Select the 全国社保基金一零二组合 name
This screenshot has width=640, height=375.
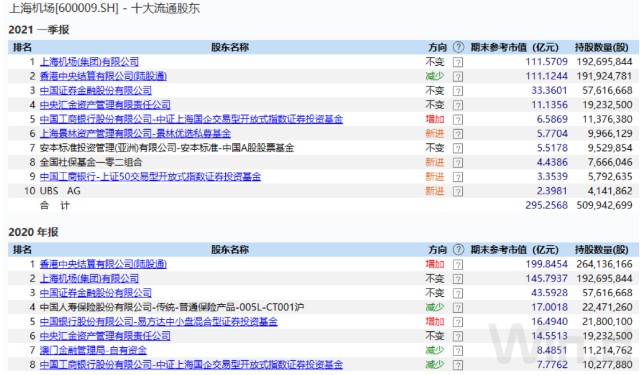coord(91,162)
